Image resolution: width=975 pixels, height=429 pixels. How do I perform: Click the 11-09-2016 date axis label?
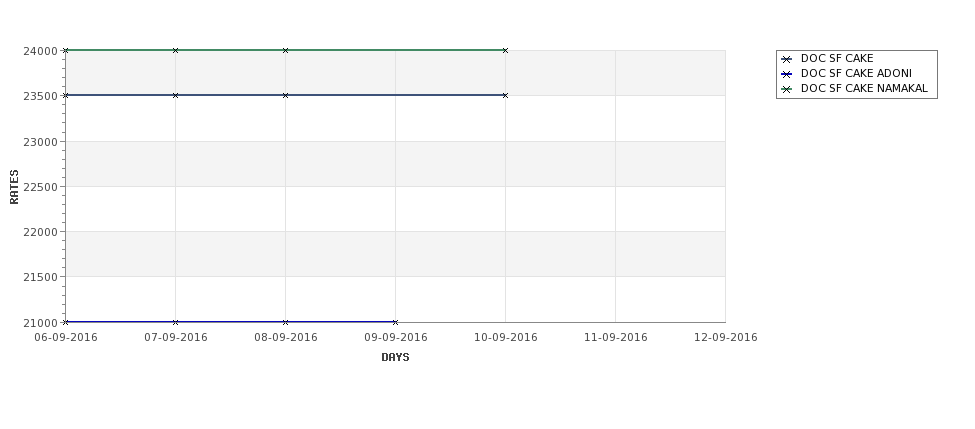tap(616, 337)
